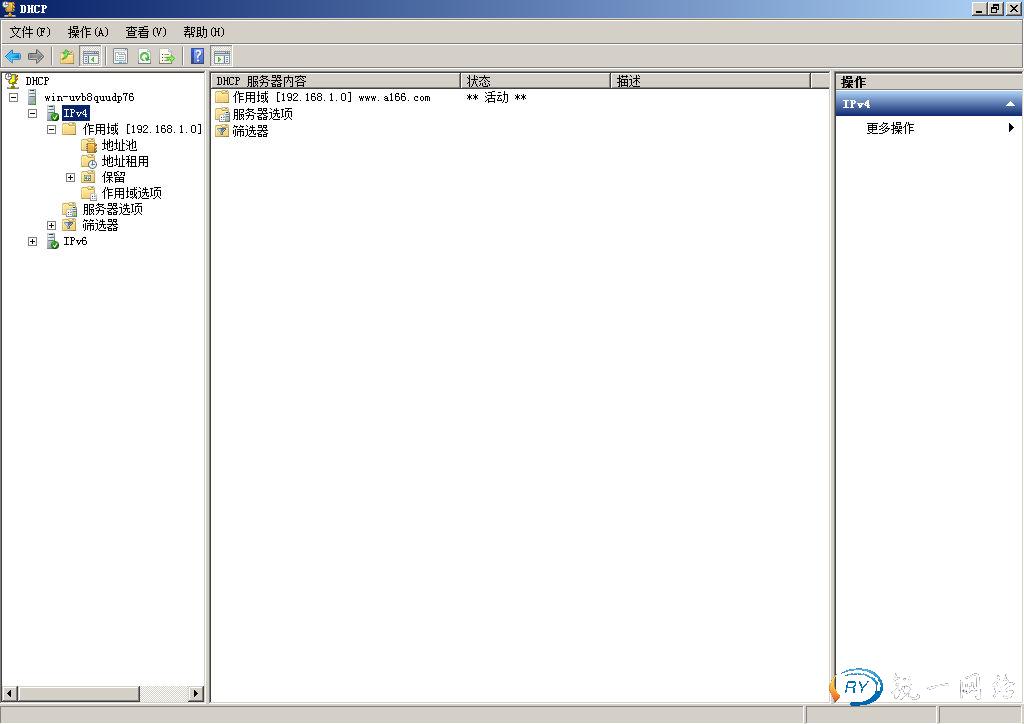Click the Export list toolbar icon
Viewport: 1024px width, 724px height.
[x=167, y=57]
